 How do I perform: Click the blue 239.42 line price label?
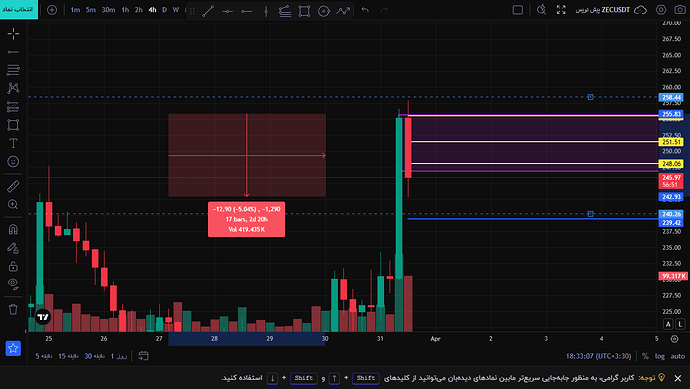[x=671, y=223]
